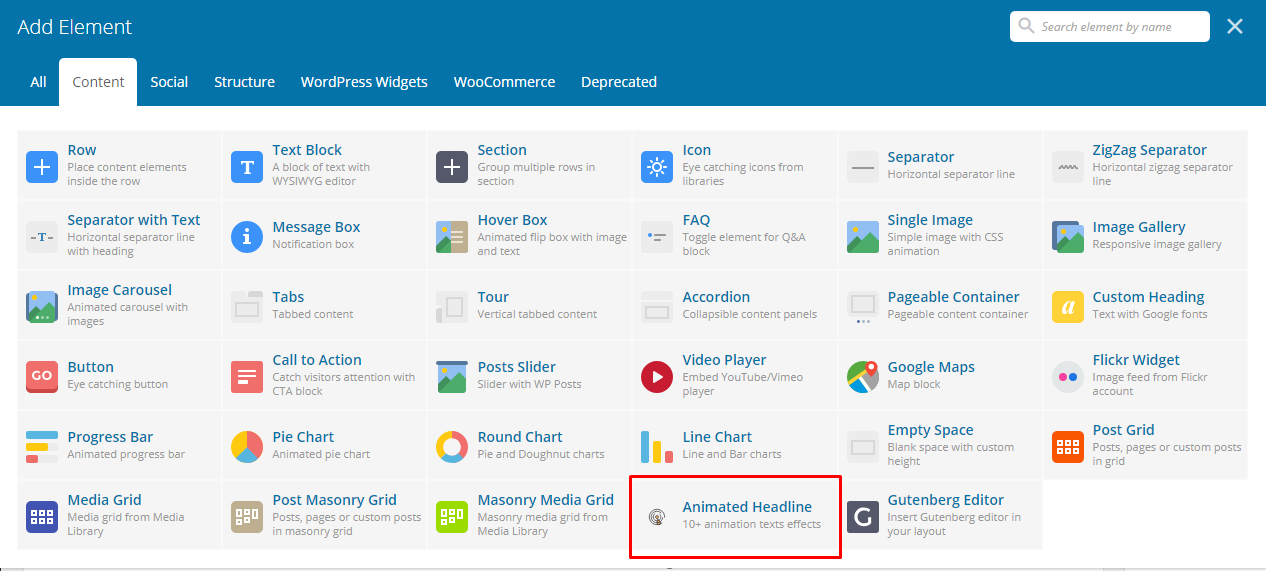The height and width of the screenshot is (571, 1266).
Task: Click the Progress Bar icon
Action: [42, 447]
